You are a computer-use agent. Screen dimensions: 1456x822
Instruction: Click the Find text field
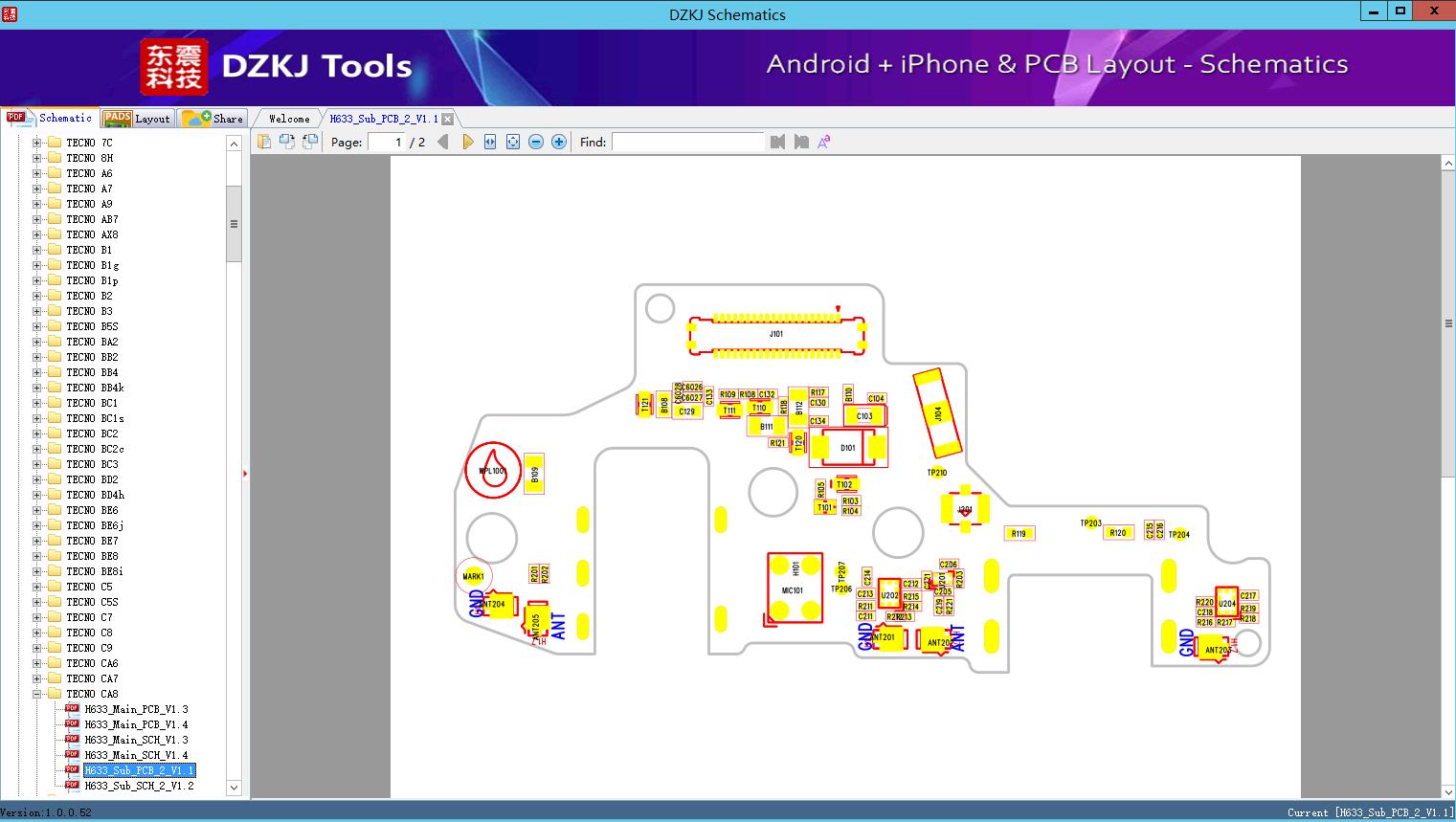pos(687,142)
